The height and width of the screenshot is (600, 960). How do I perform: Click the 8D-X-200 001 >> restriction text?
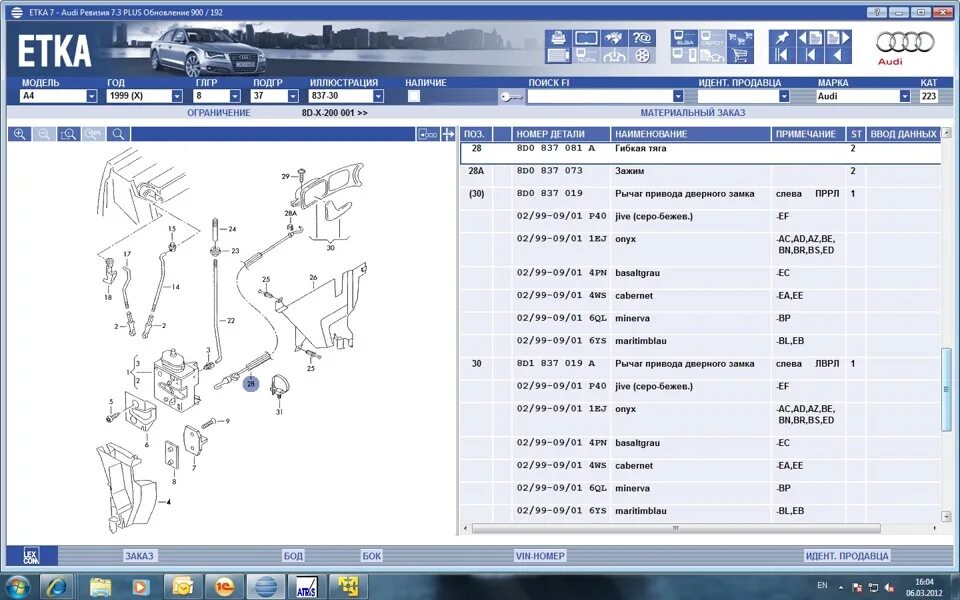(334, 113)
